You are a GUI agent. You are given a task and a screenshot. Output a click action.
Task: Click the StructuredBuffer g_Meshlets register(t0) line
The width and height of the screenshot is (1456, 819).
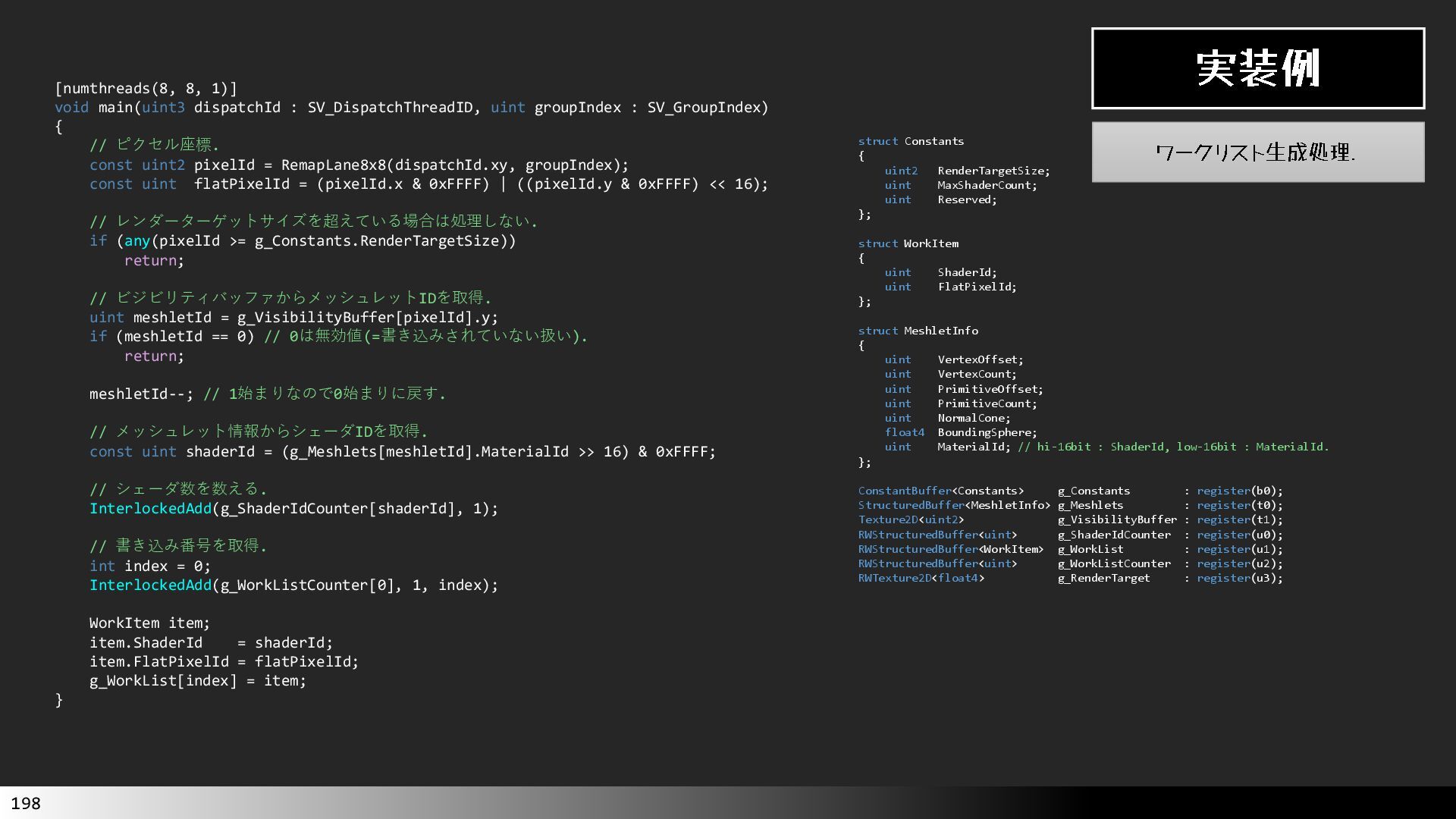[x=1071, y=506]
